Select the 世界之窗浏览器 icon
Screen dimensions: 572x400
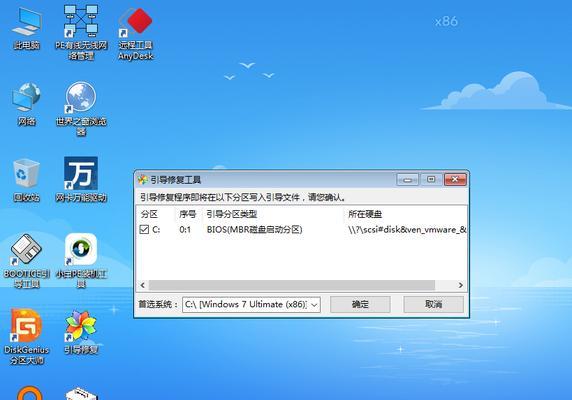[x=81, y=108]
